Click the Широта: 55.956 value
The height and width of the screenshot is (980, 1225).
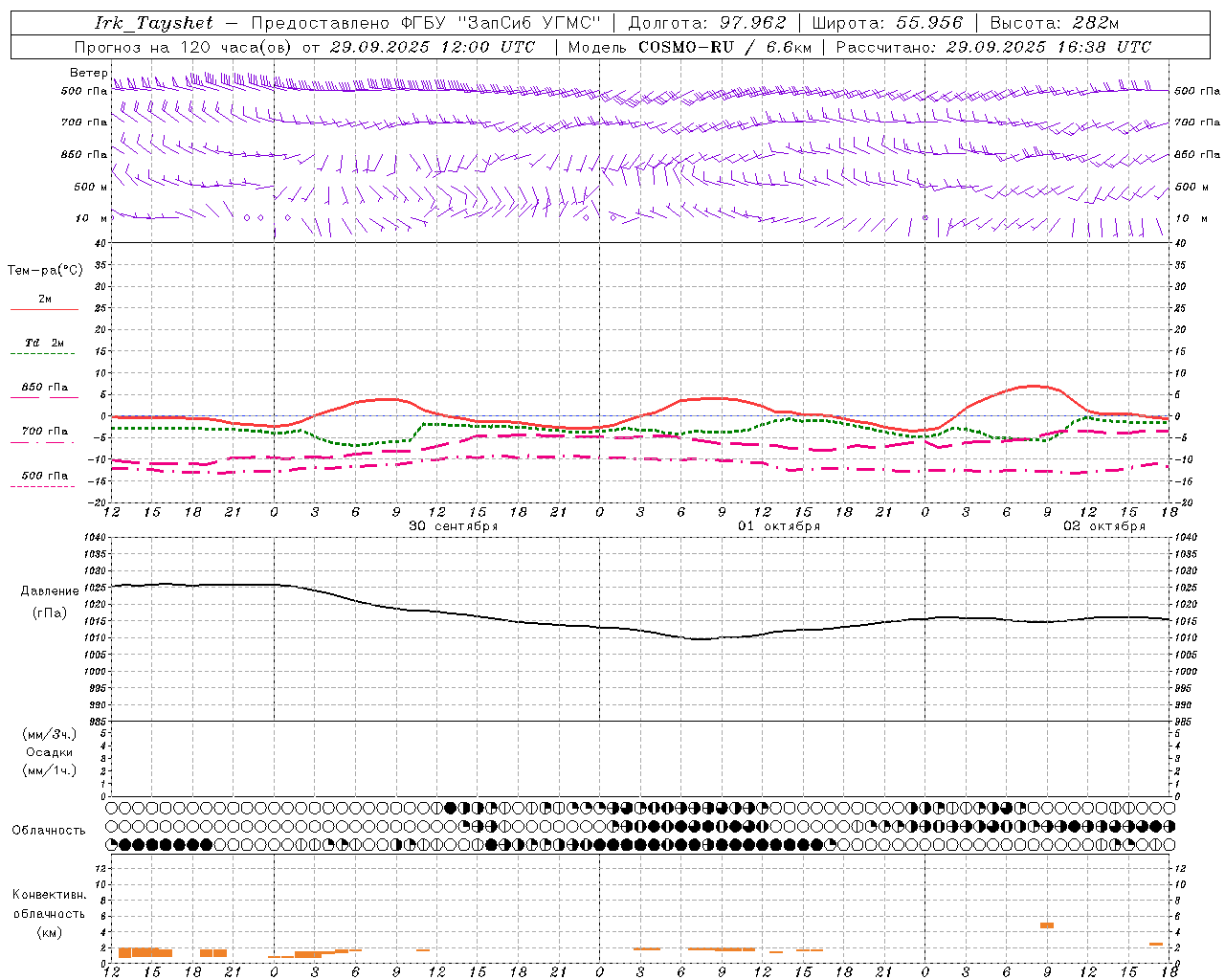coord(887,23)
